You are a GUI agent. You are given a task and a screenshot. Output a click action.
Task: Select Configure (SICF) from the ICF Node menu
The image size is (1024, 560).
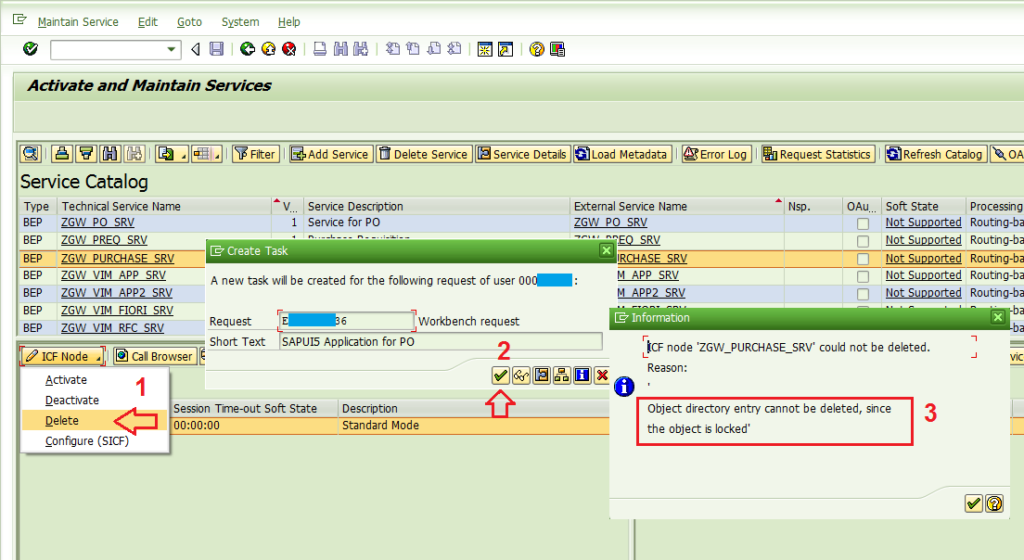point(87,441)
